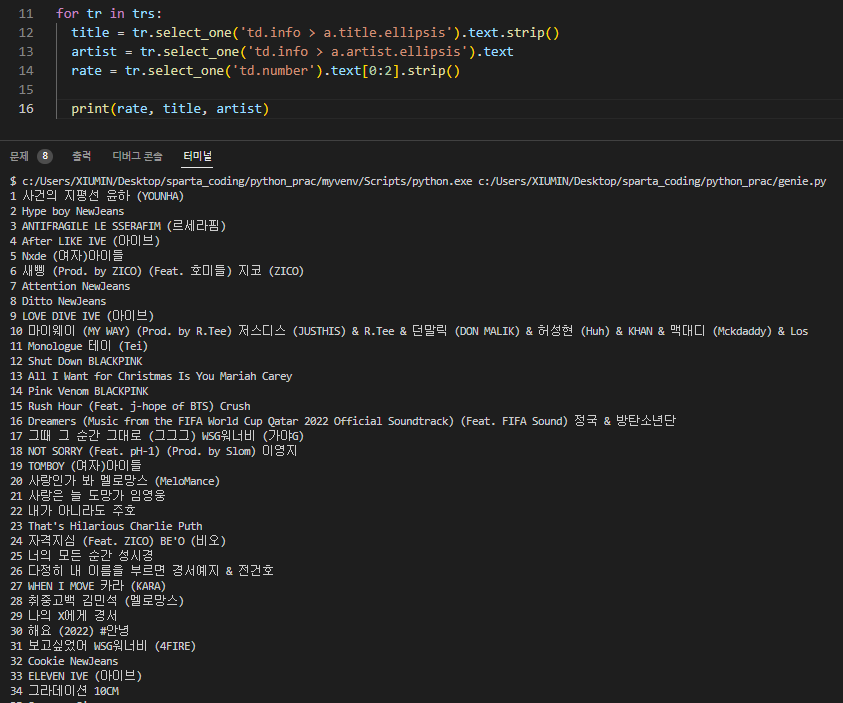This screenshot has width=843, height=703.
Task: Click output row '17 그때 그 순간 그대로'
Action: pos(157,436)
